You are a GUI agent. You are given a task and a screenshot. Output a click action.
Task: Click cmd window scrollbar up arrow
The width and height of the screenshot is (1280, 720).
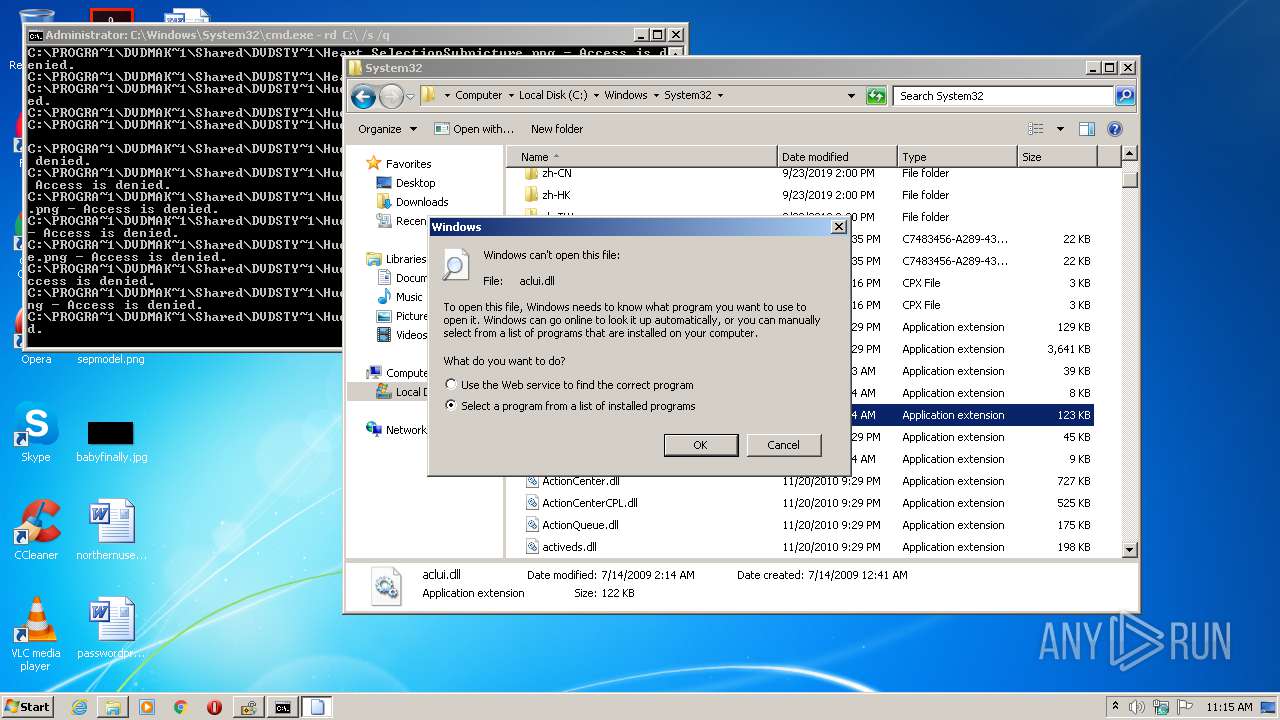pos(676,53)
